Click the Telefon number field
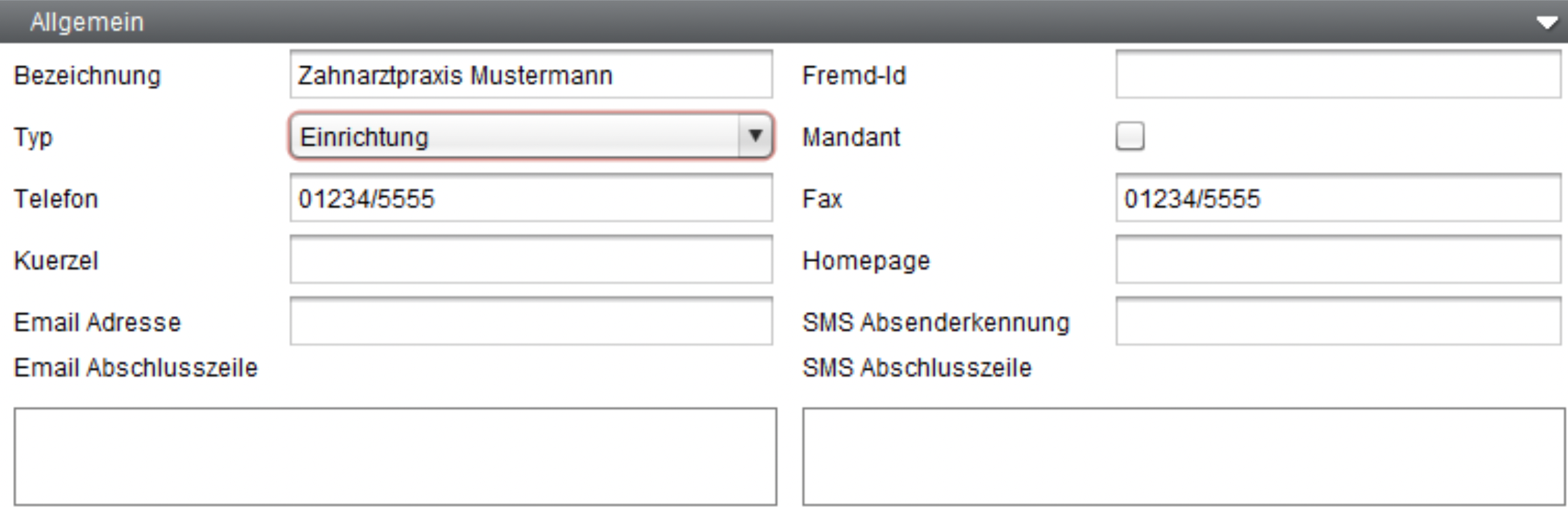Viewport: 1568px width, 507px height. tap(531, 197)
